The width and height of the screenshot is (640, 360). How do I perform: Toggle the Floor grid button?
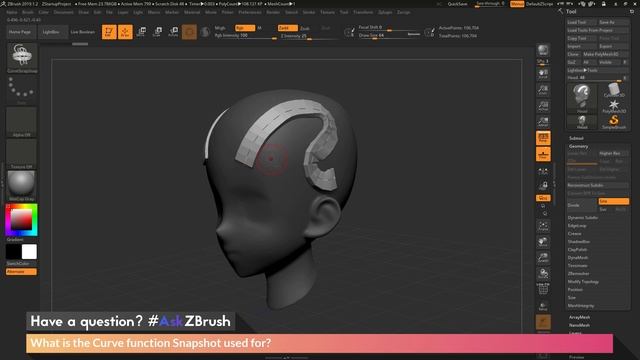tap(543, 154)
